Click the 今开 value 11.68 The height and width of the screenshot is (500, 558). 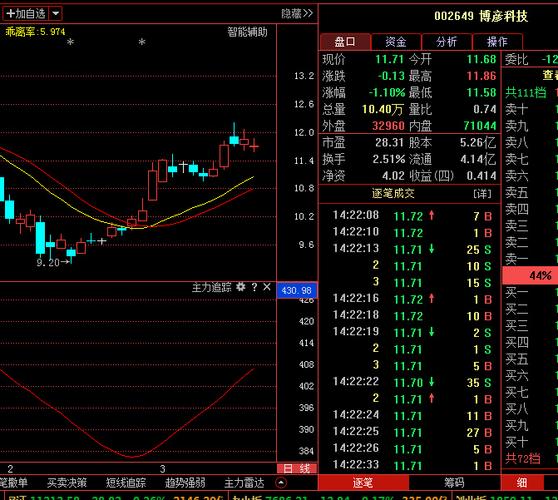click(x=481, y=59)
